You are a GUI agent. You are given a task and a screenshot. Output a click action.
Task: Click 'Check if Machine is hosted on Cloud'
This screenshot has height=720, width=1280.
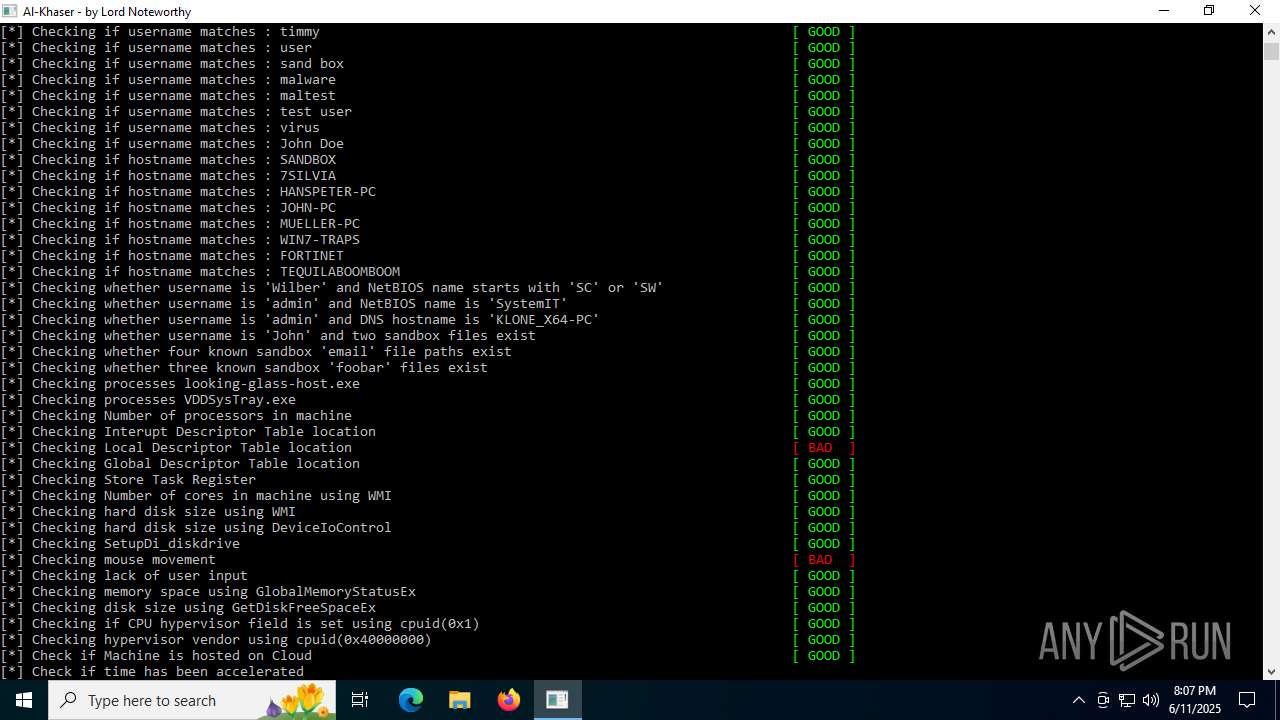click(172, 656)
